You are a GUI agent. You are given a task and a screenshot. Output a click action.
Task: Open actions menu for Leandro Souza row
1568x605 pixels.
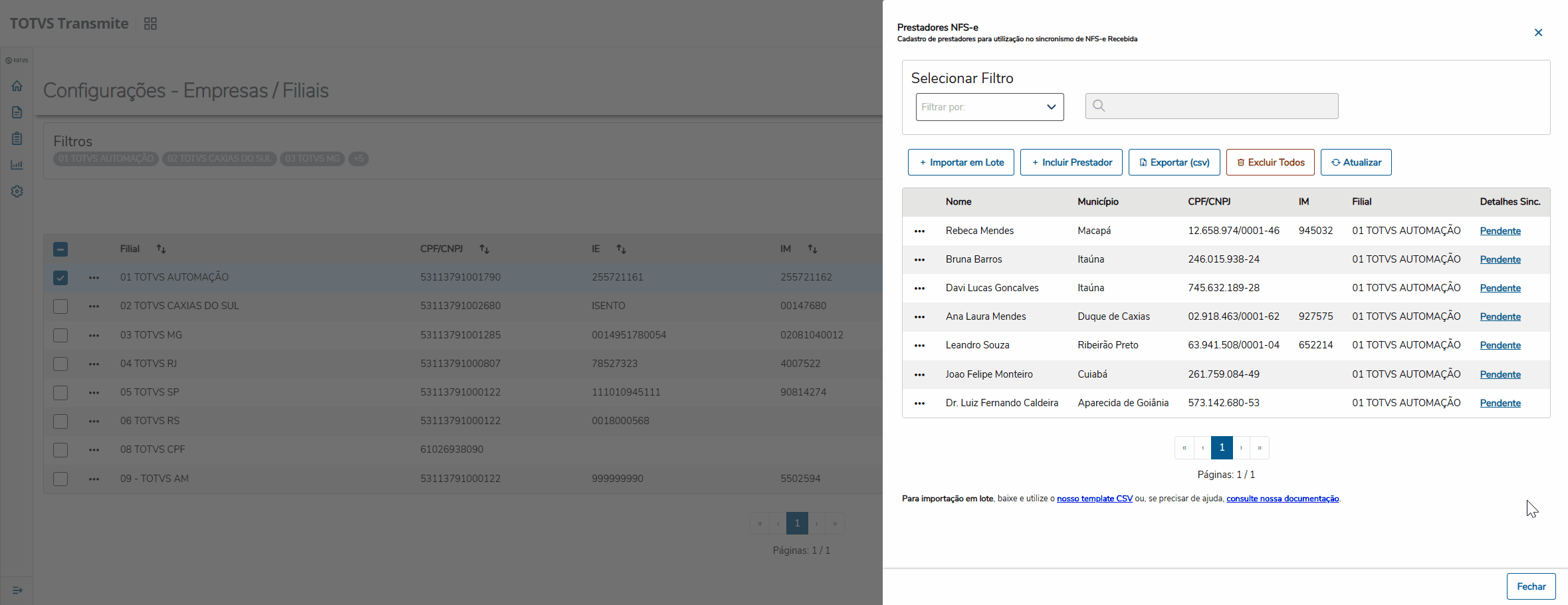919,346
